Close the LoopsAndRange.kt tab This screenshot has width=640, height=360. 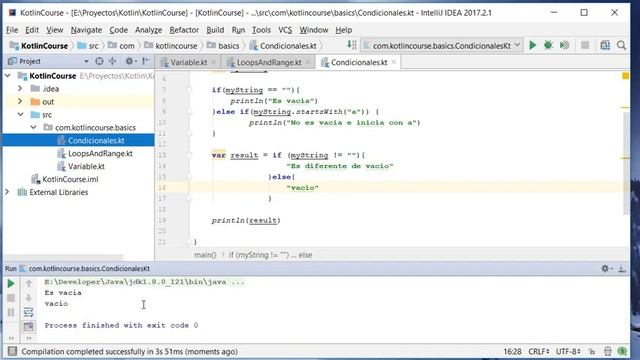click(308, 62)
